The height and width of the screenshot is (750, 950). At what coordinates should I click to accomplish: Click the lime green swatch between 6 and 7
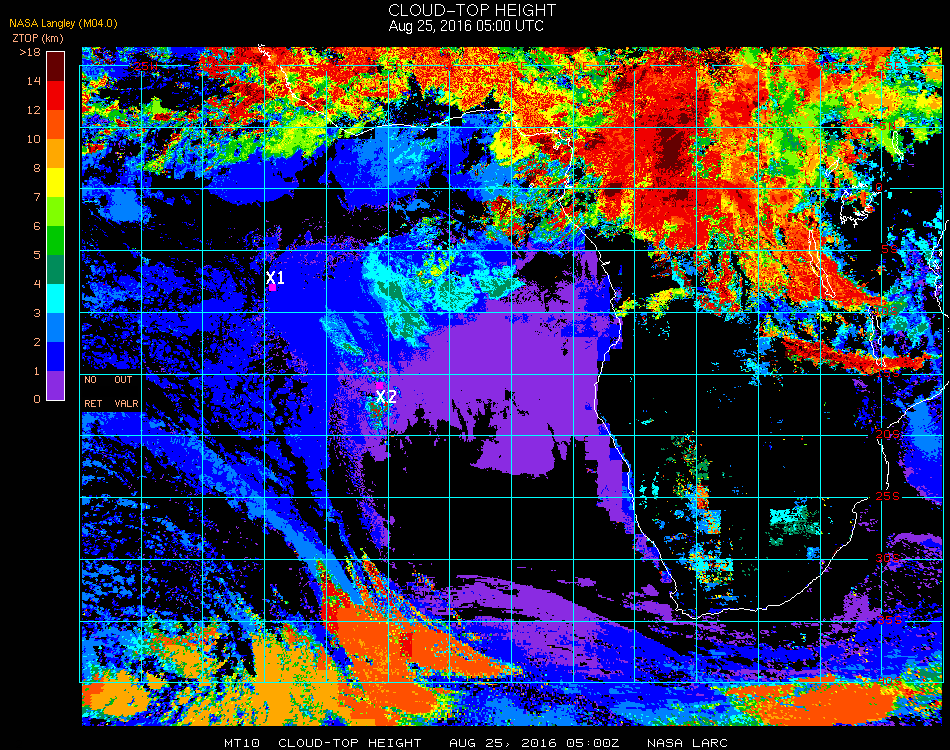click(x=55, y=211)
